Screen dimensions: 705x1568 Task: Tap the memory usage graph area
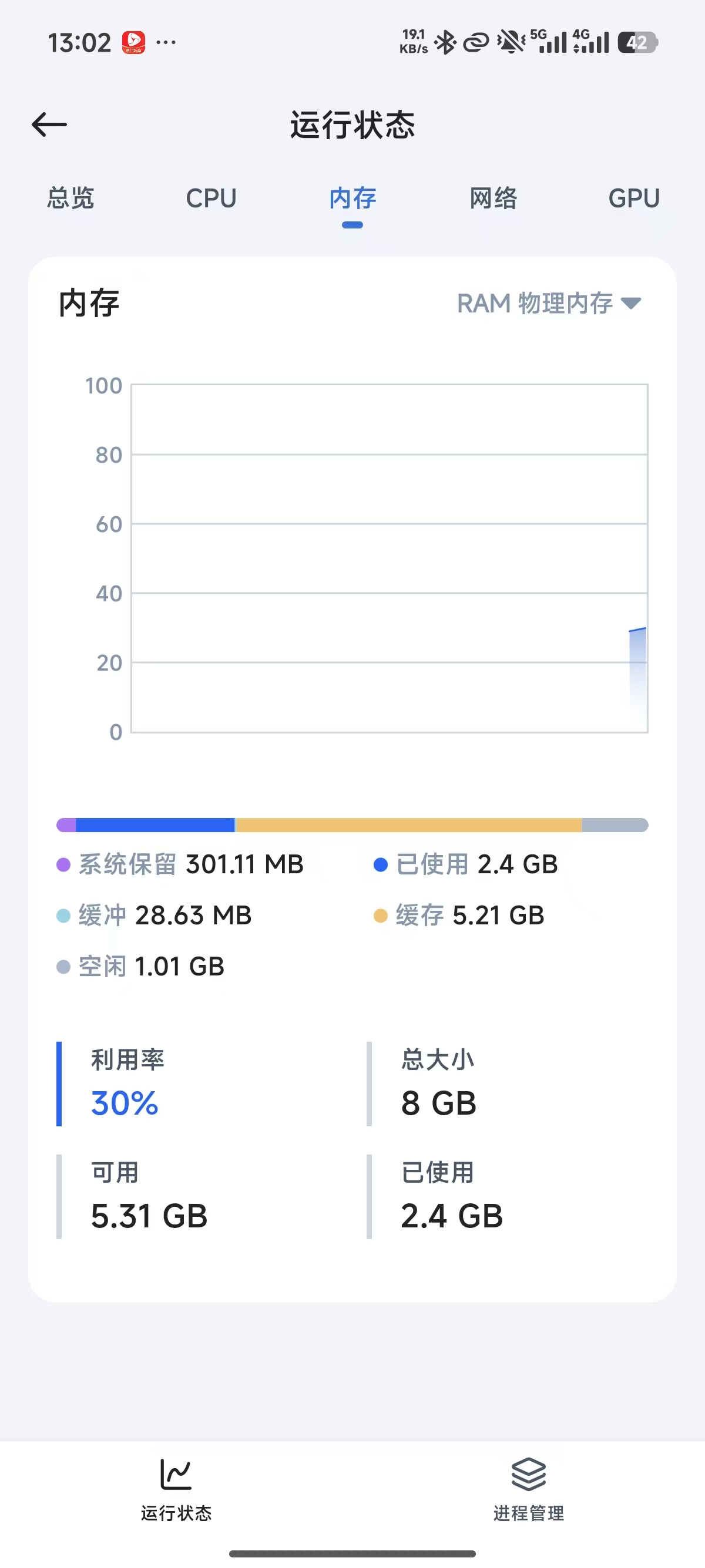[x=390, y=558]
